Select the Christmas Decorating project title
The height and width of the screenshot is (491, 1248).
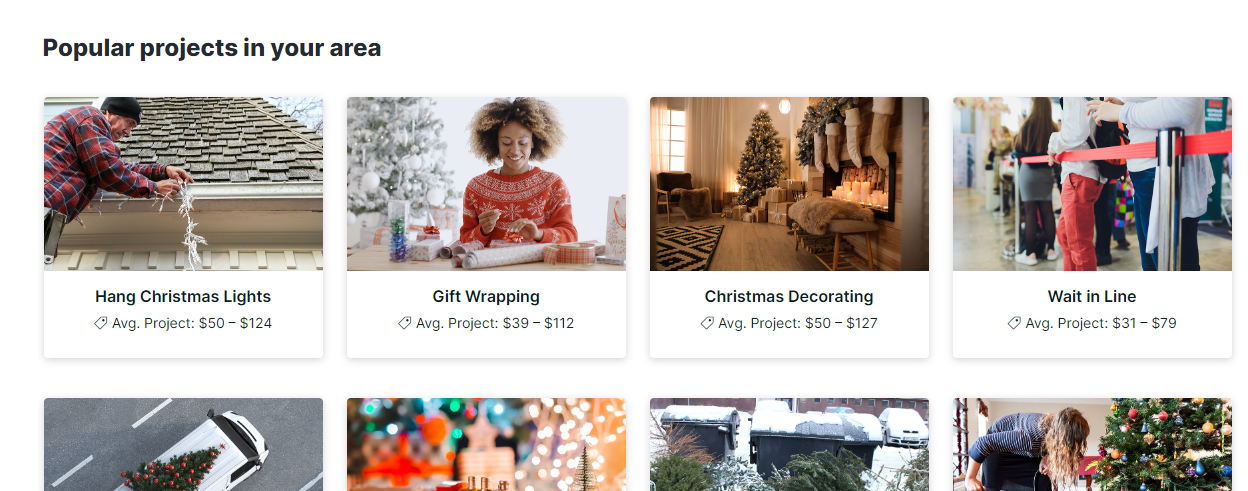point(789,297)
